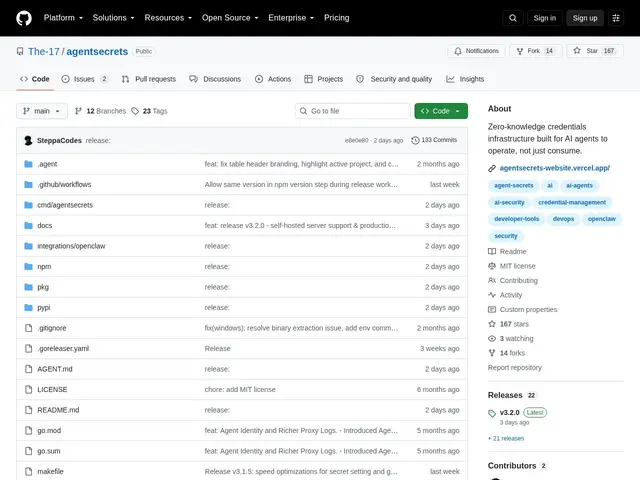Screen dimensions: 640x480
Task: Click the stars icon in About sidebar
Action: (x=492, y=324)
